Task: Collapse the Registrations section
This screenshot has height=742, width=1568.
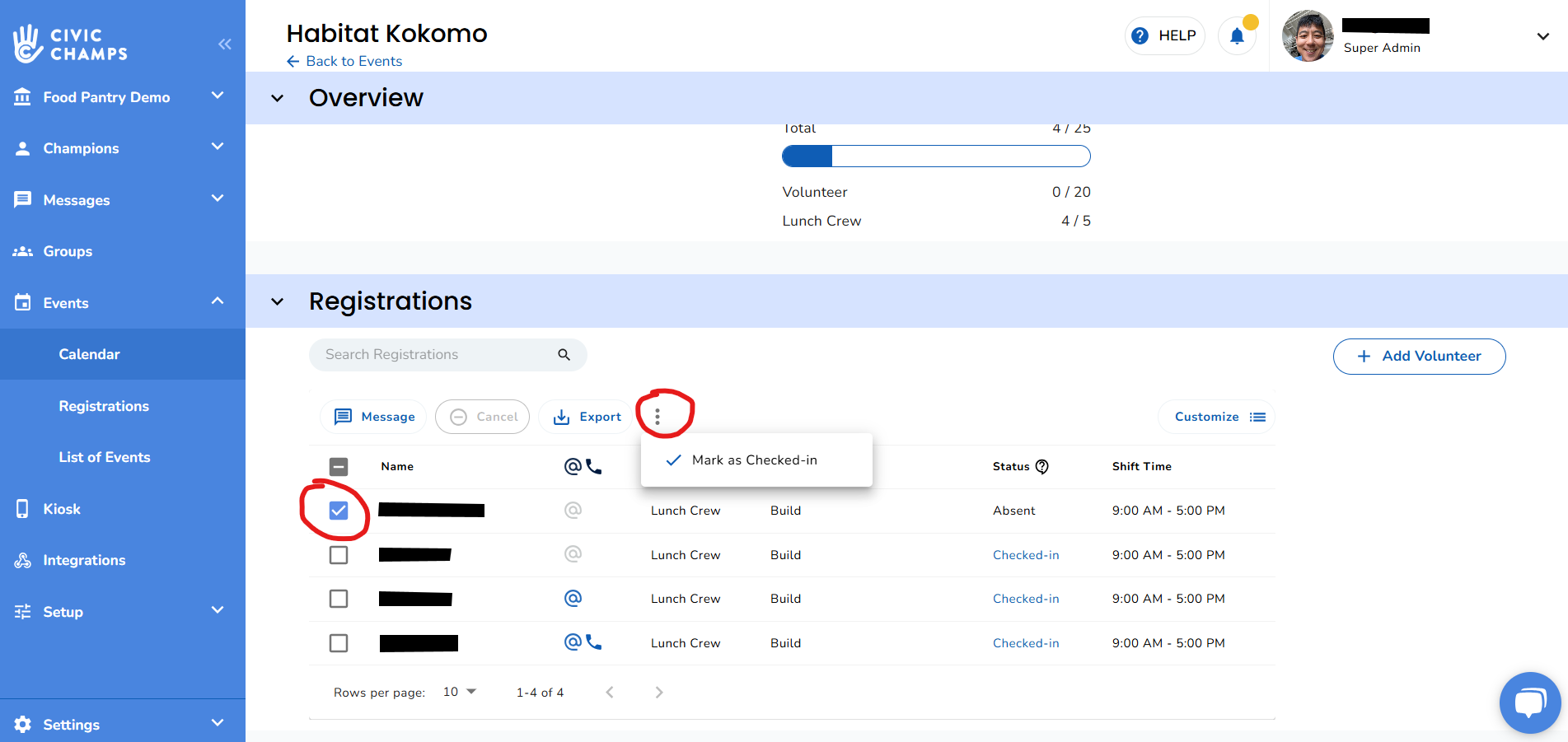Action: tap(278, 301)
